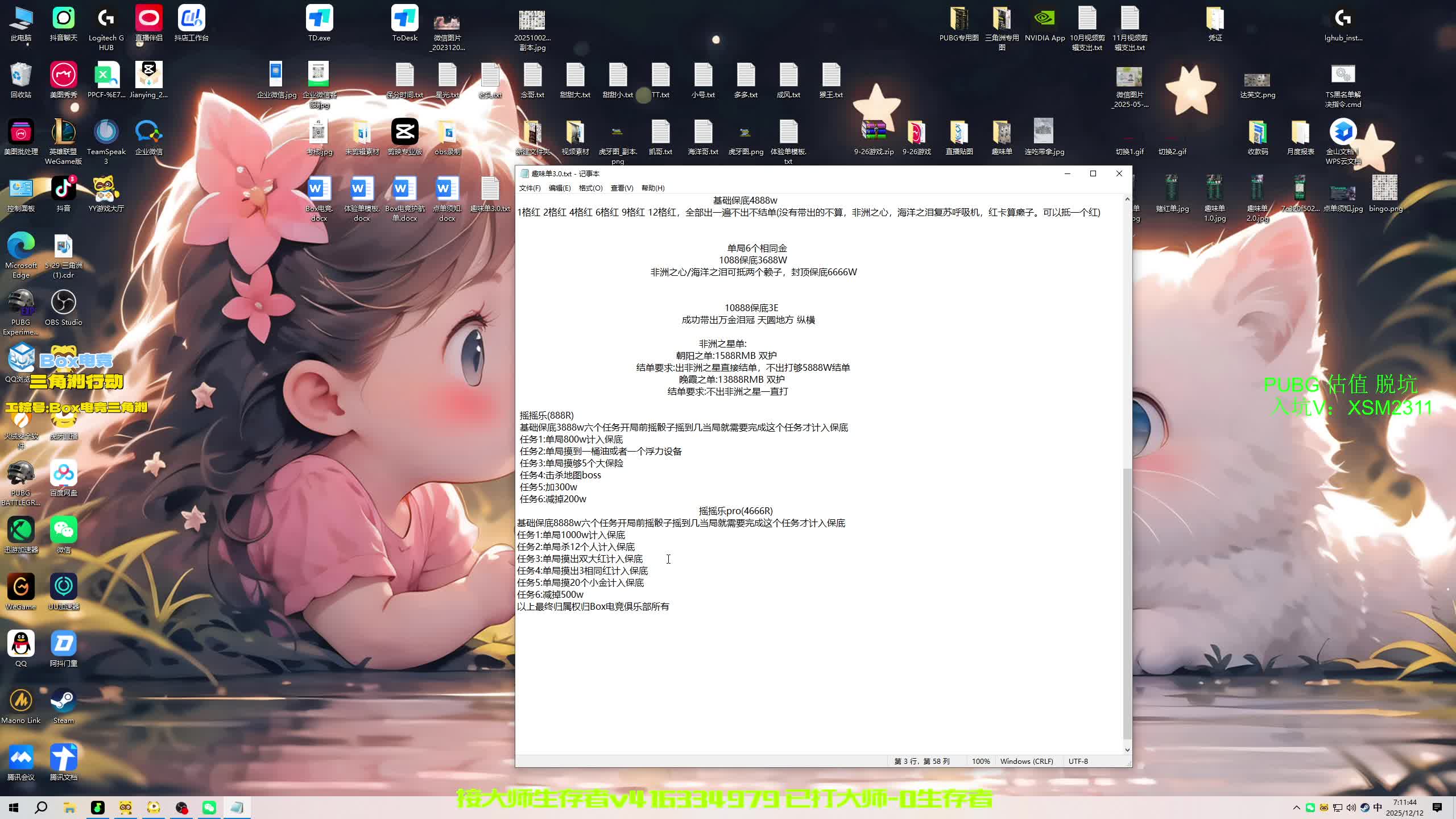Toggle the 中 input method indicator
Viewport: 1456px width, 819px height.
click(x=1377, y=808)
